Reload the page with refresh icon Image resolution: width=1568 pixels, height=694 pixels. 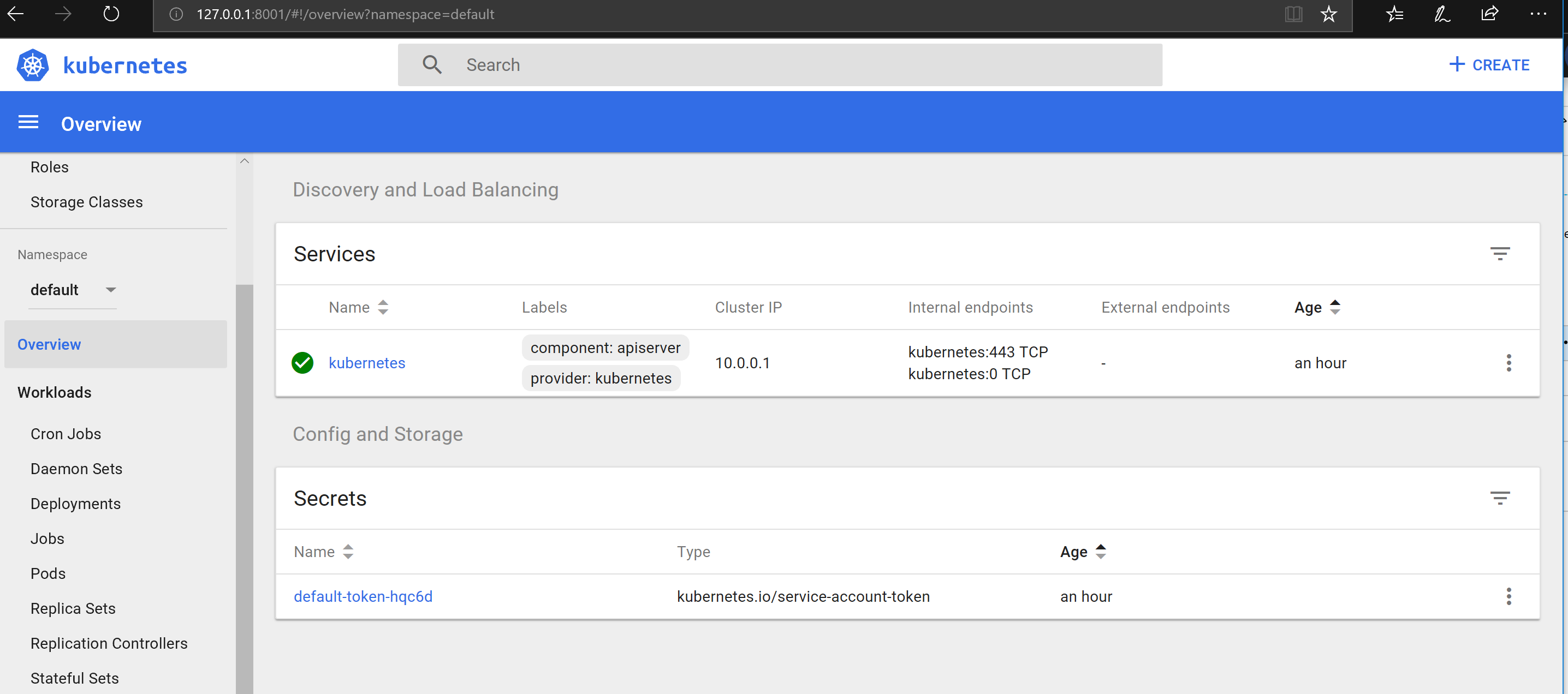click(111, 14)
